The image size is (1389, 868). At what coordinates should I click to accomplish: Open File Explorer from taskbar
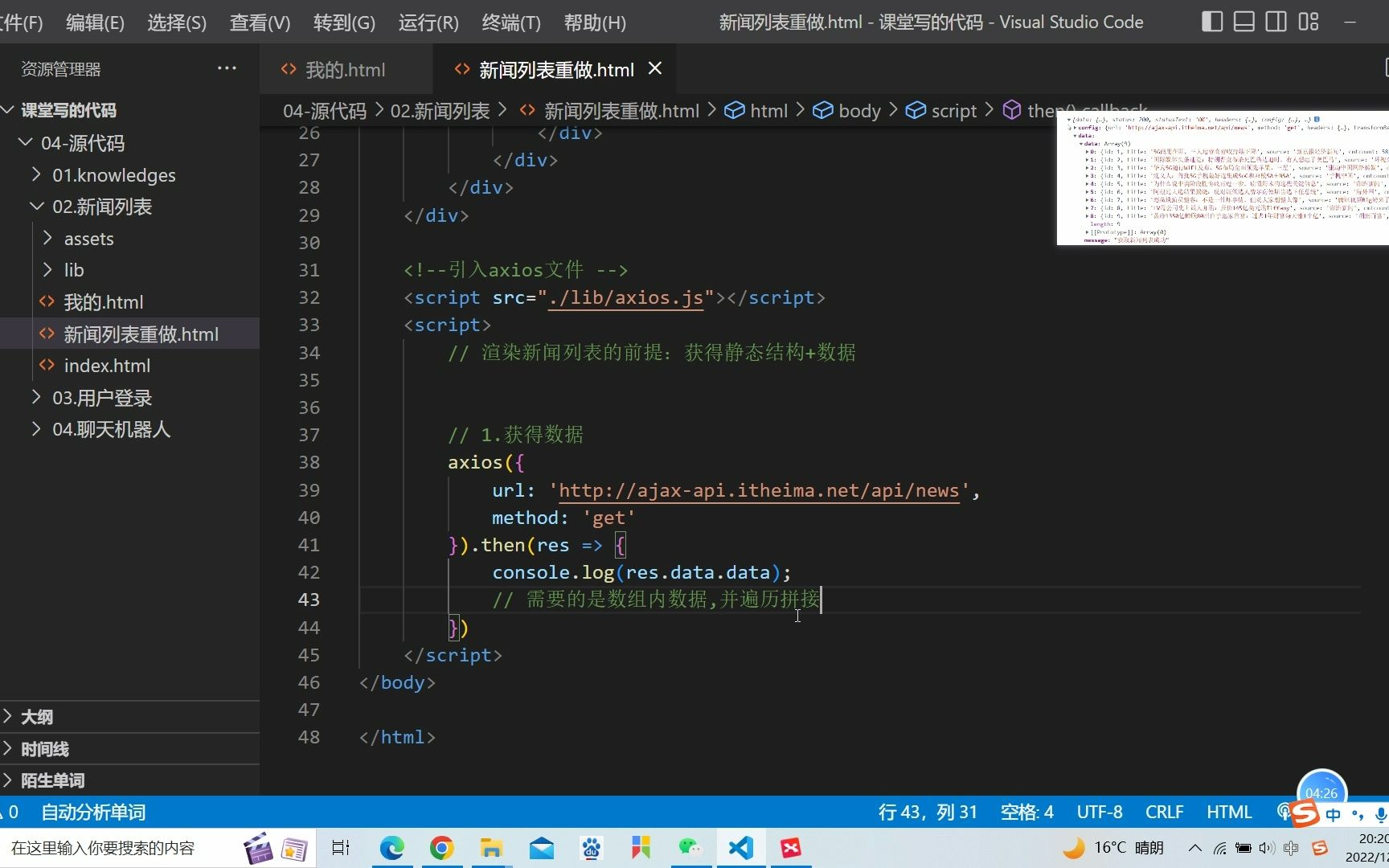point(491,848)
